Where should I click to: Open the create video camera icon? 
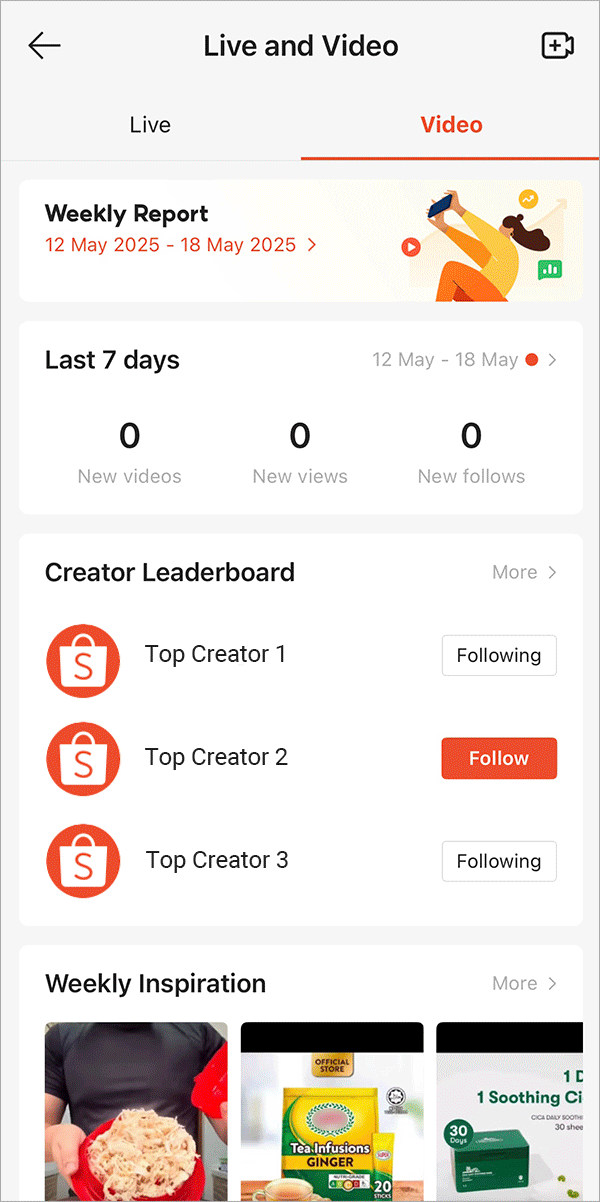coord(557,45)
